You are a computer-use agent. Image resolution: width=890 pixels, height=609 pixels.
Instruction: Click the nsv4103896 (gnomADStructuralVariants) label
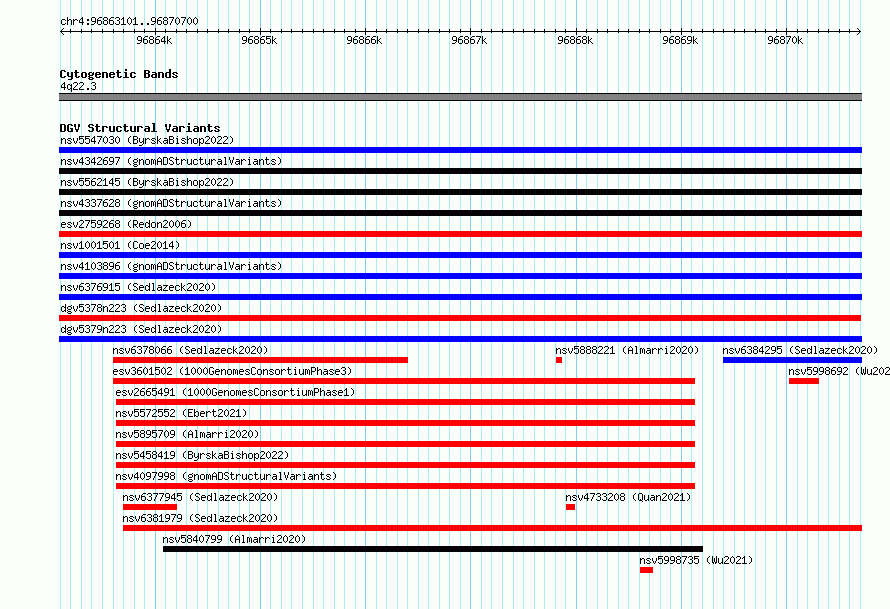click(171, 266)
